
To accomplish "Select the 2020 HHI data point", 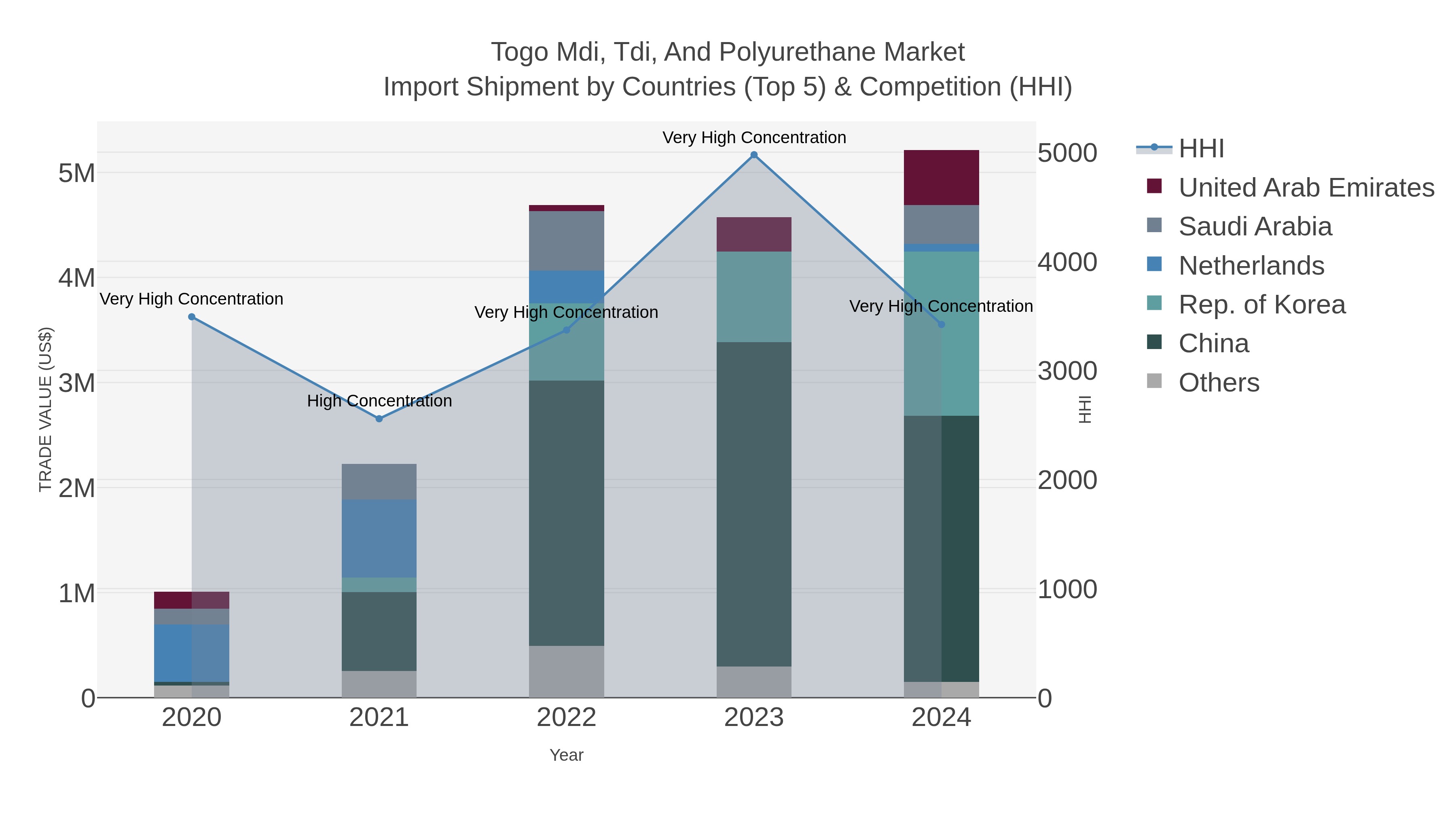I will 192,317.
